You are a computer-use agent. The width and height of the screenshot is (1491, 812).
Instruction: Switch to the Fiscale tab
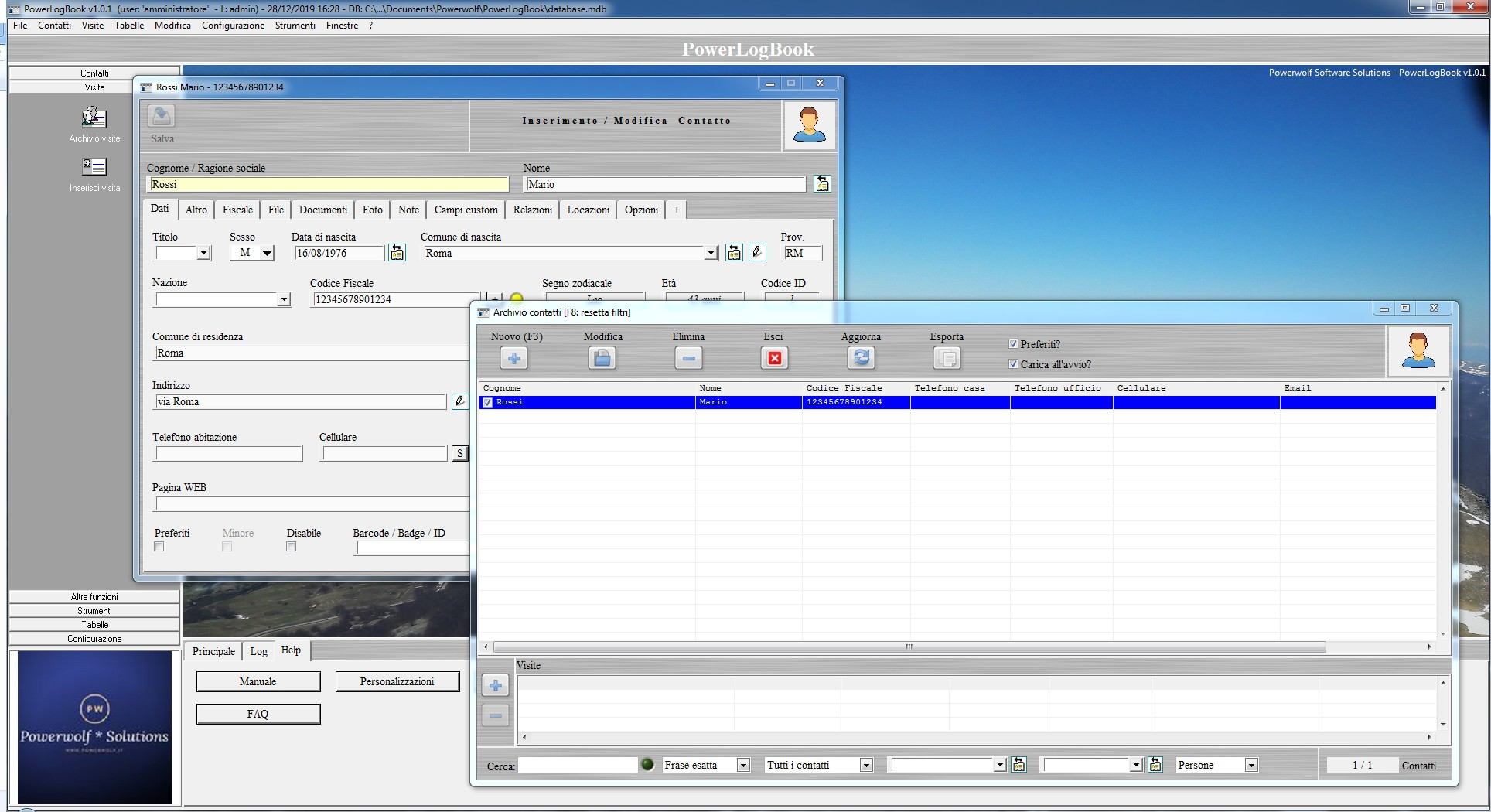[237, 210]
